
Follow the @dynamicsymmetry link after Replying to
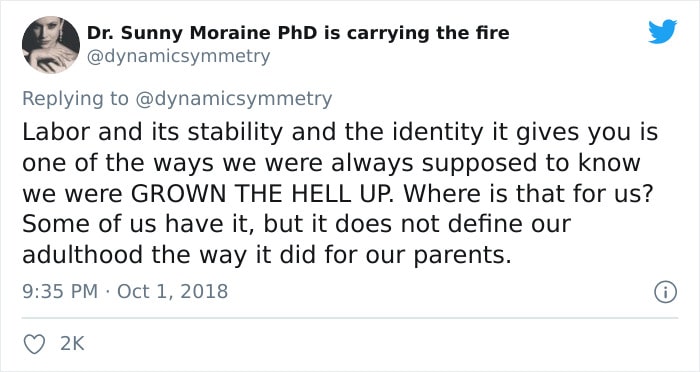pos(233,99)
